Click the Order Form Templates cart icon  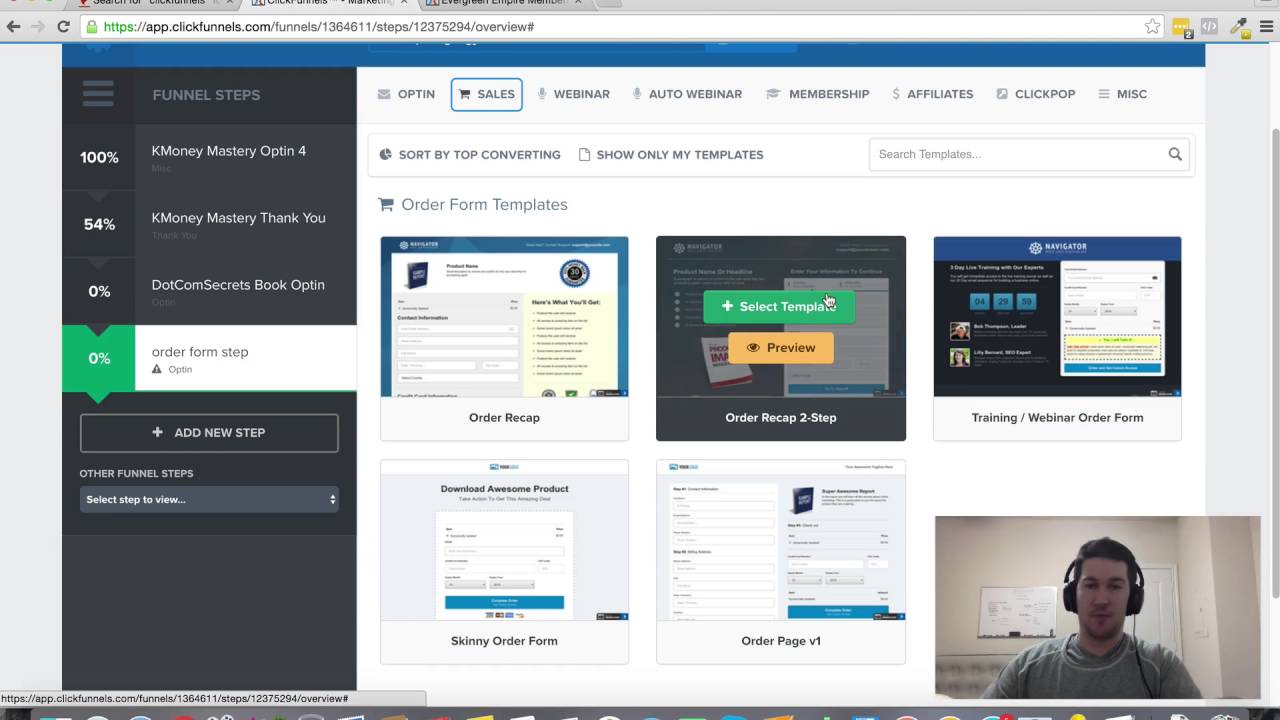pos(386,204)
